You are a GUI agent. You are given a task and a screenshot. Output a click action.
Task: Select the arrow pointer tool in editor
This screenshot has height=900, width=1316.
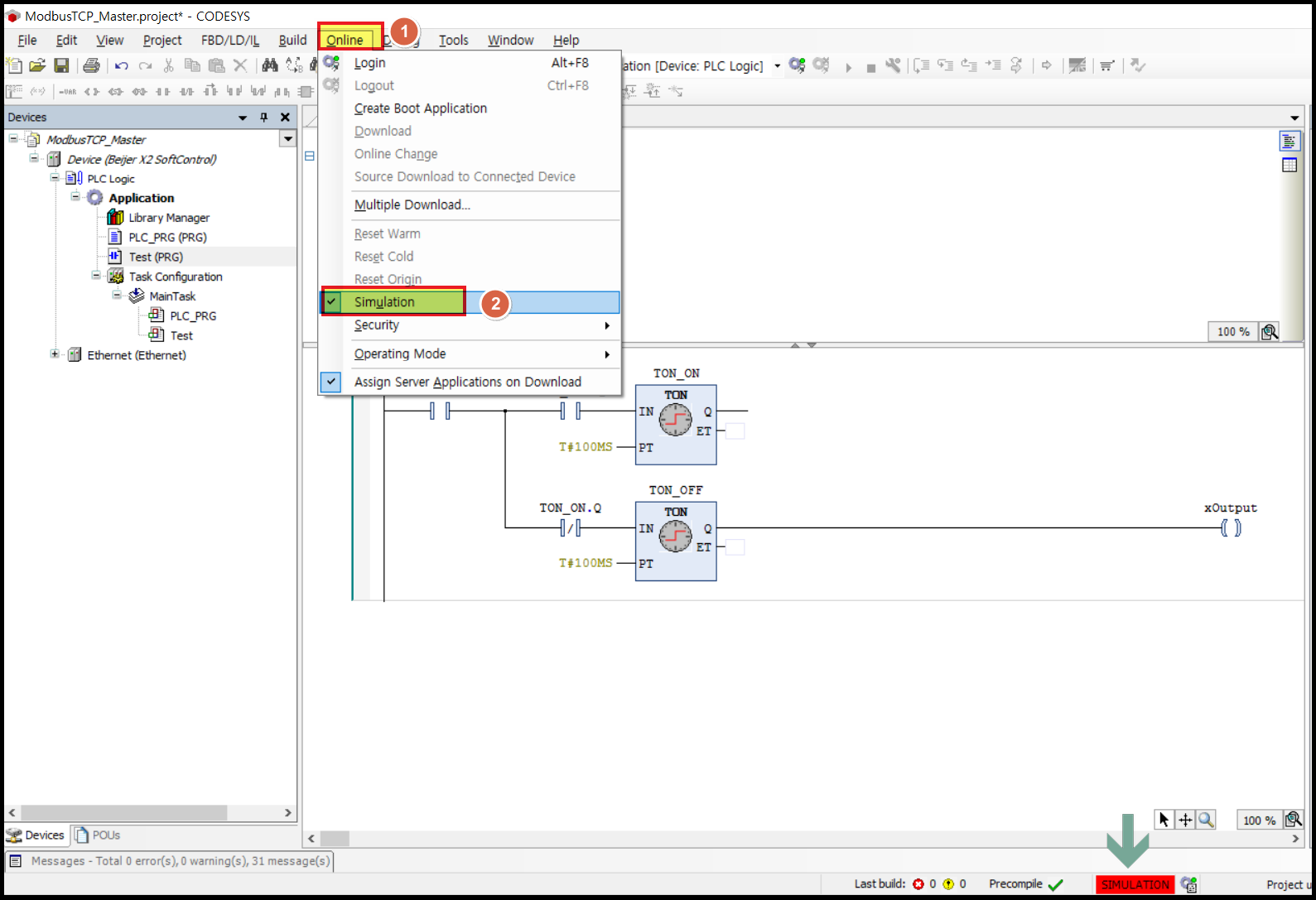(x=1164, y=820)
